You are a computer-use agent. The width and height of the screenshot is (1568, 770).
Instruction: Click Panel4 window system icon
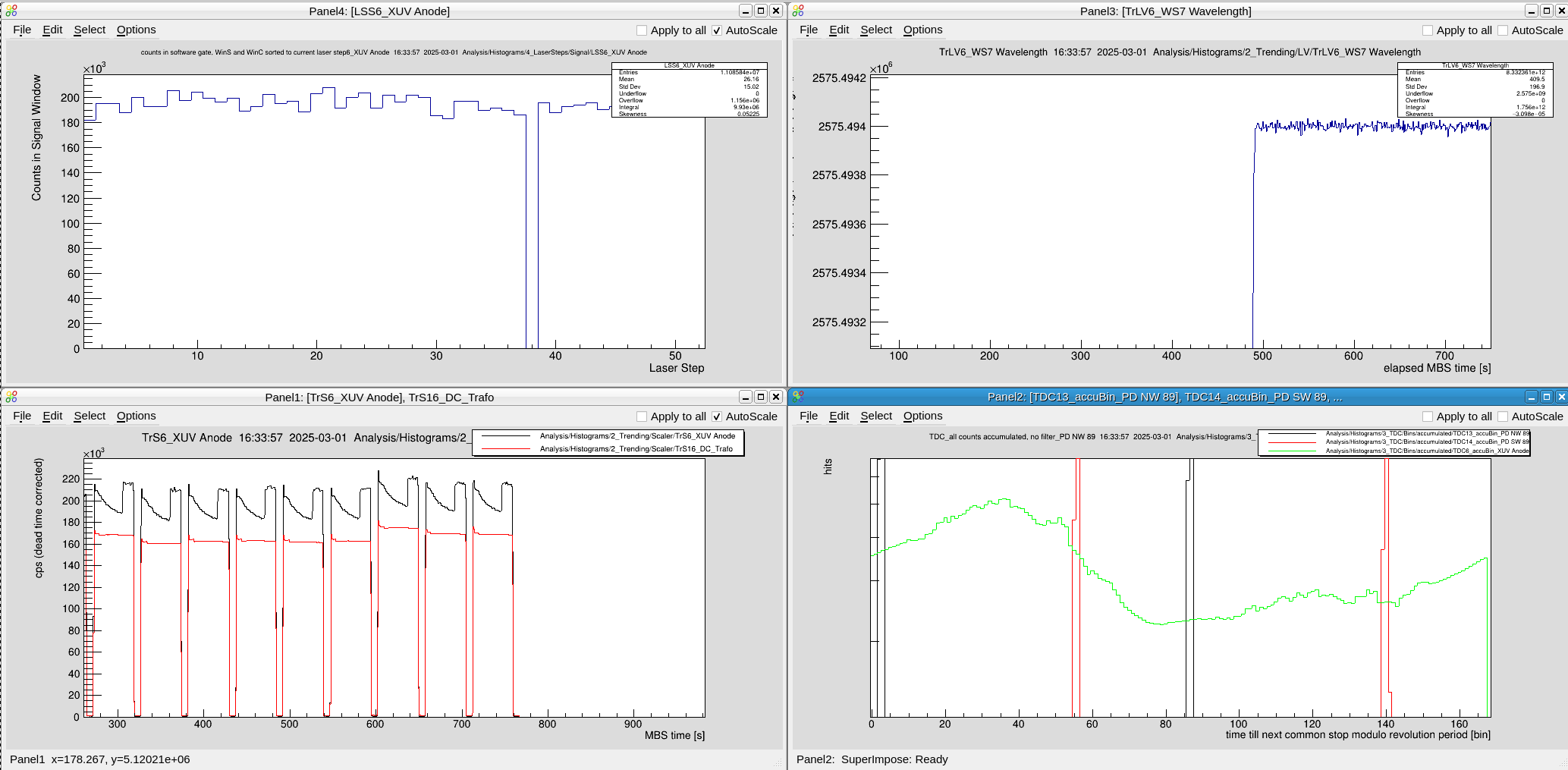[x=11, y=11]
